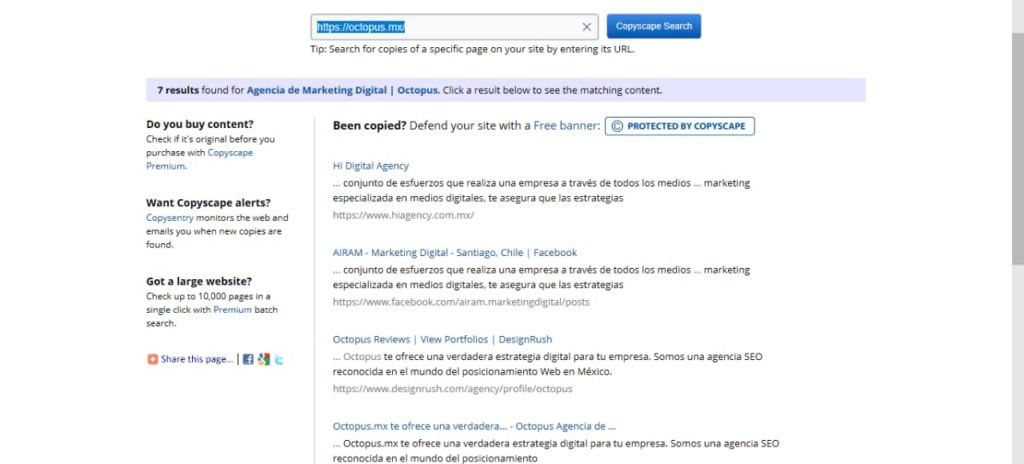
Task: Open the Octopus.mx te ofrece result
Action: tap(473, 425)
